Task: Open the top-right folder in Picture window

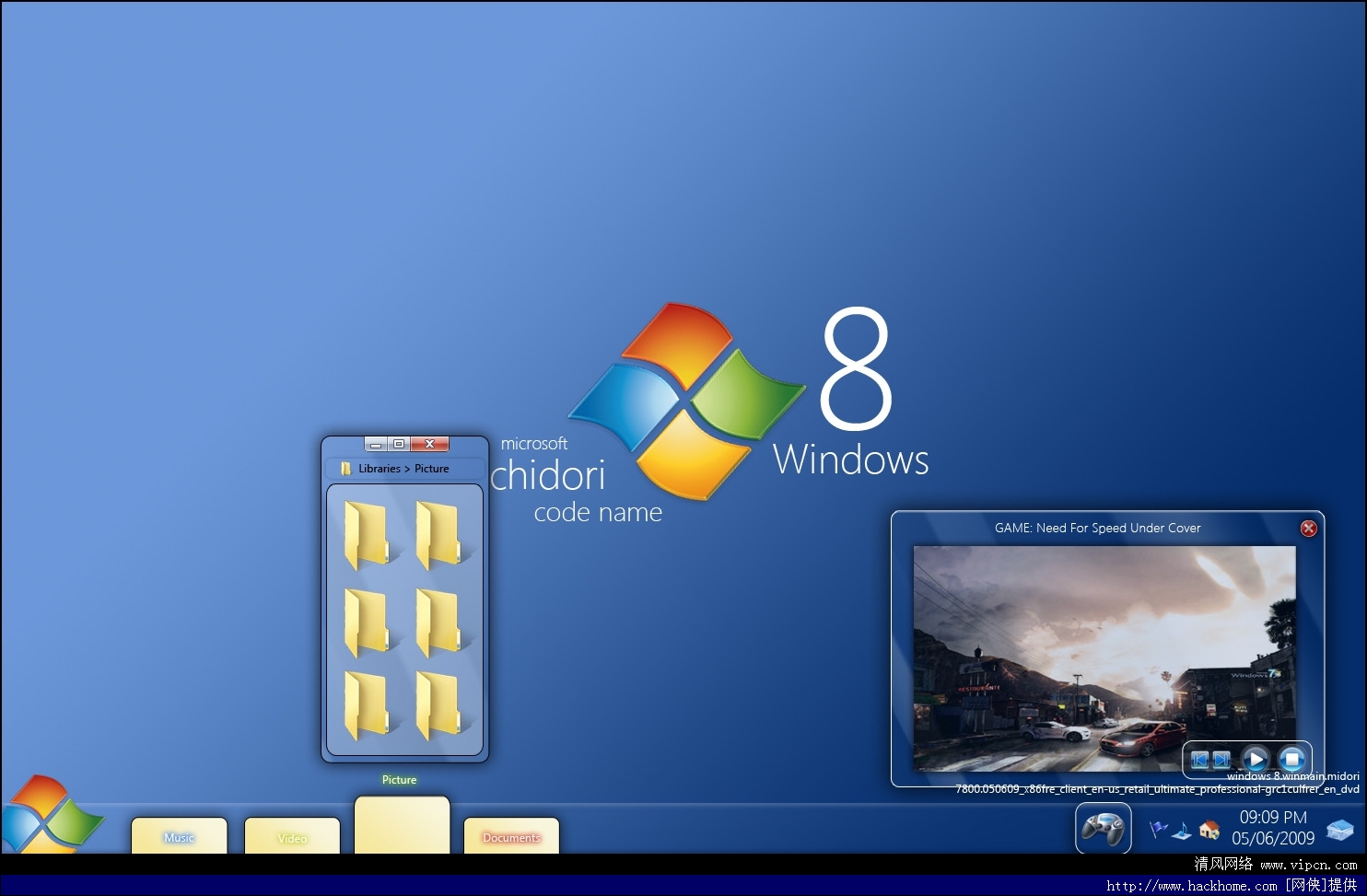Action: [x=438, y=535]
